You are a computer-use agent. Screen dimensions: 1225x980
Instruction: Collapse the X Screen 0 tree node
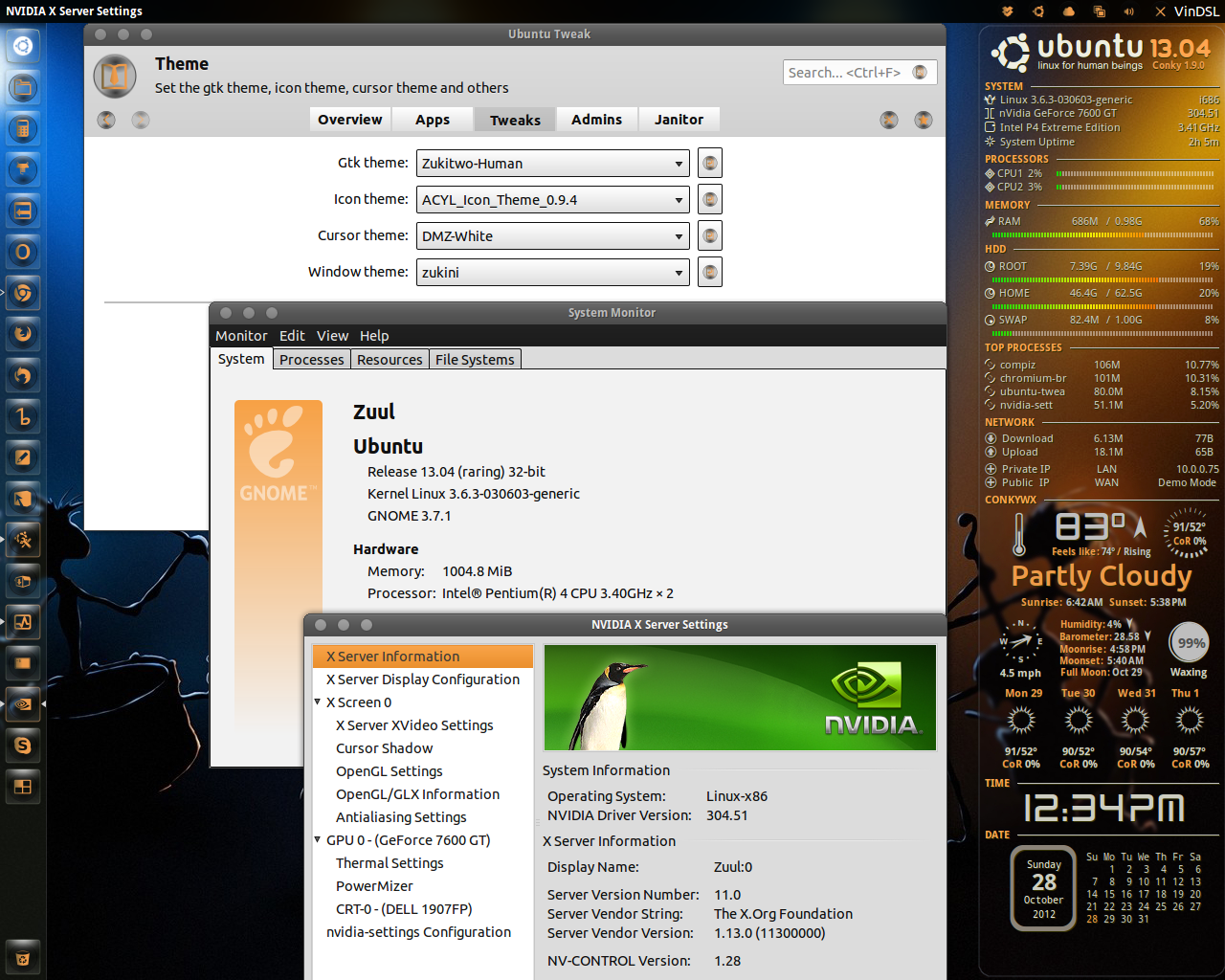pos(318,702)
